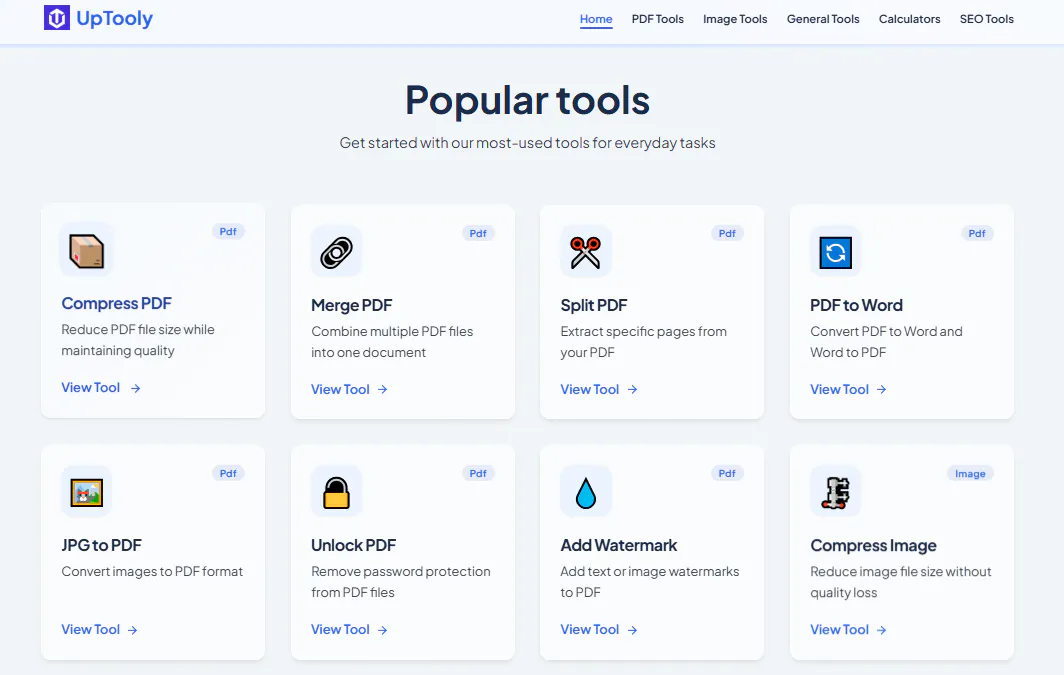The image size is (1064, 675).
Task: Click the PDF to Word card title
Action: pos(856,305)
